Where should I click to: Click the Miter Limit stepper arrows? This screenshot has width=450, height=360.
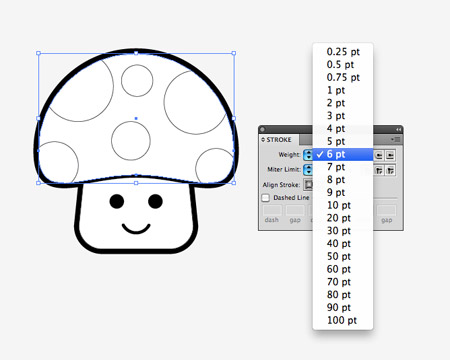[x=308, y=170]
